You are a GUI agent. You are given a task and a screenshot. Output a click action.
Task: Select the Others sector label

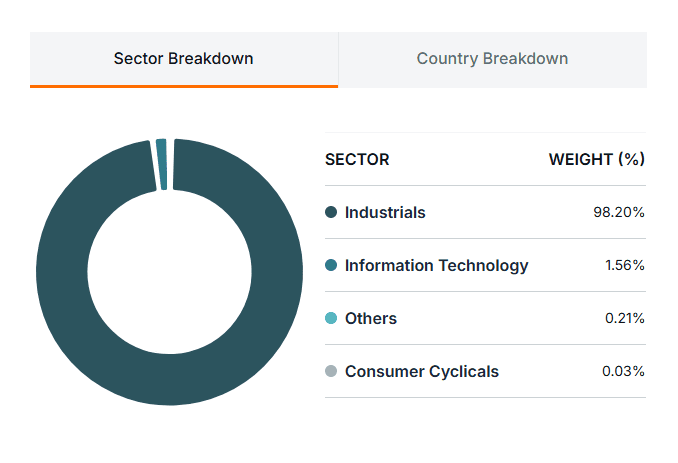[371, 319]
